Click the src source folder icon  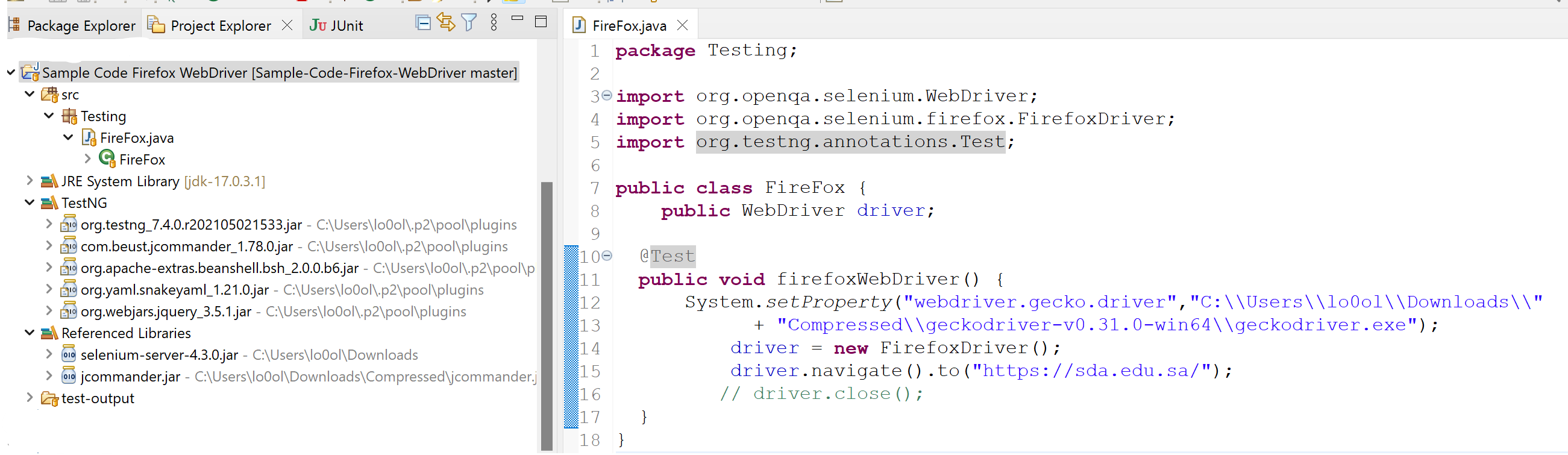coord(49,95)
